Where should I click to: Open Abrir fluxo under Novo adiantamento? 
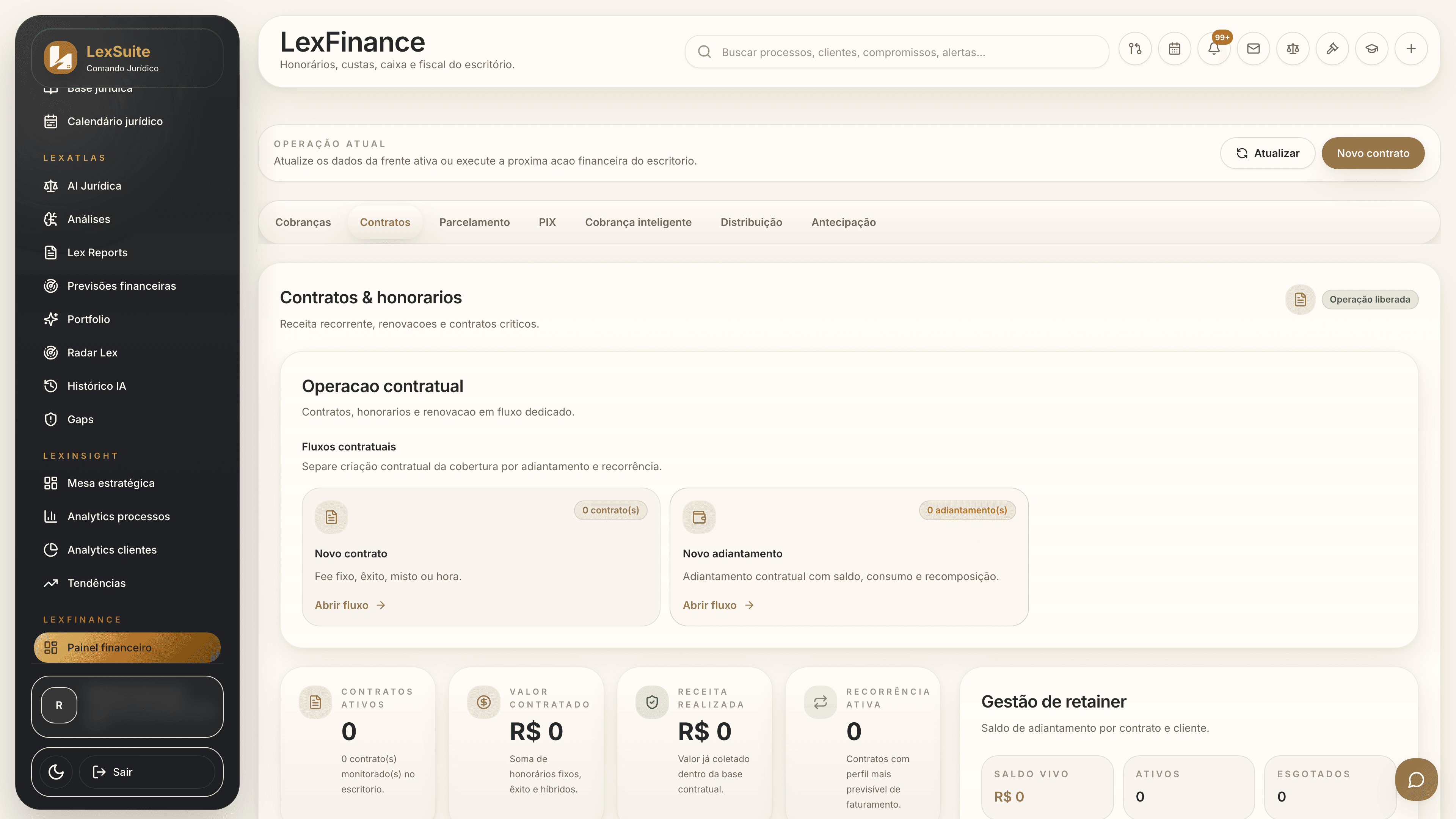click(x=718, y=605)
